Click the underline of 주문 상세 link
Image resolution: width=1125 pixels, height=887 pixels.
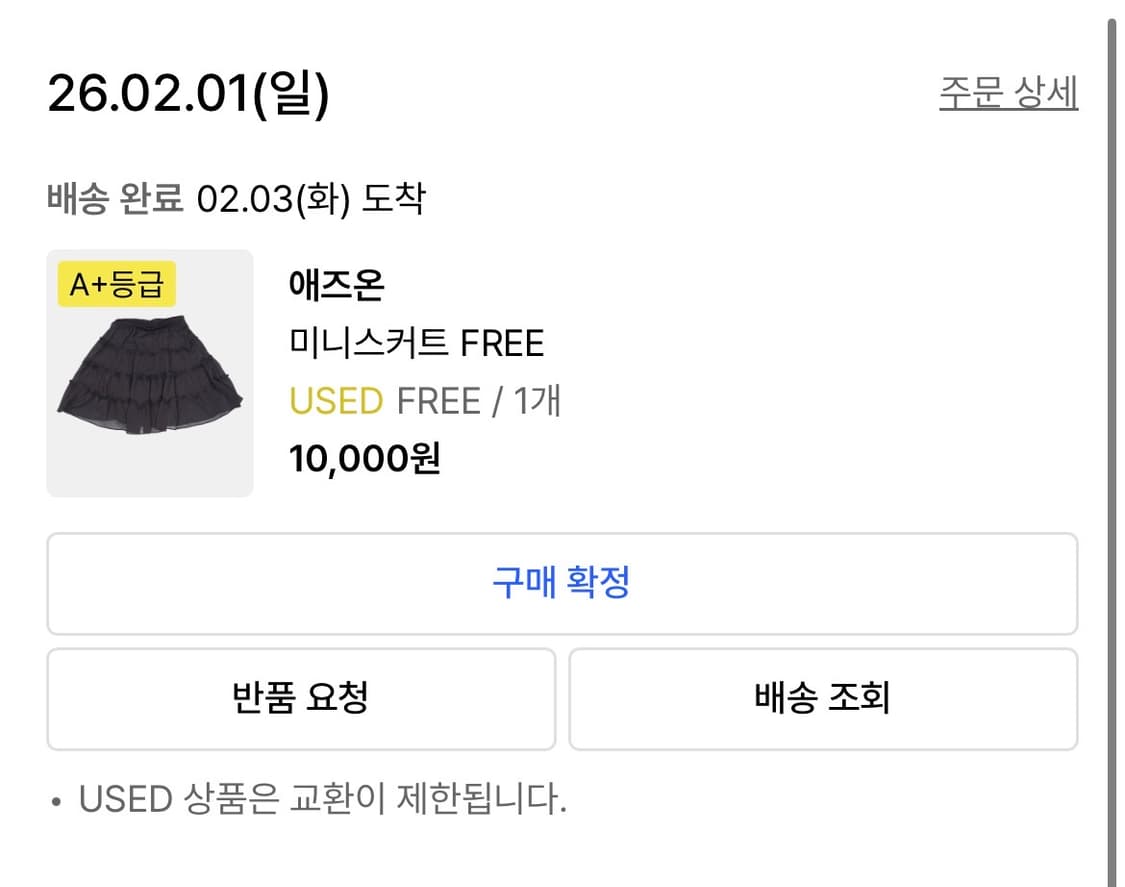(1008, 110)
